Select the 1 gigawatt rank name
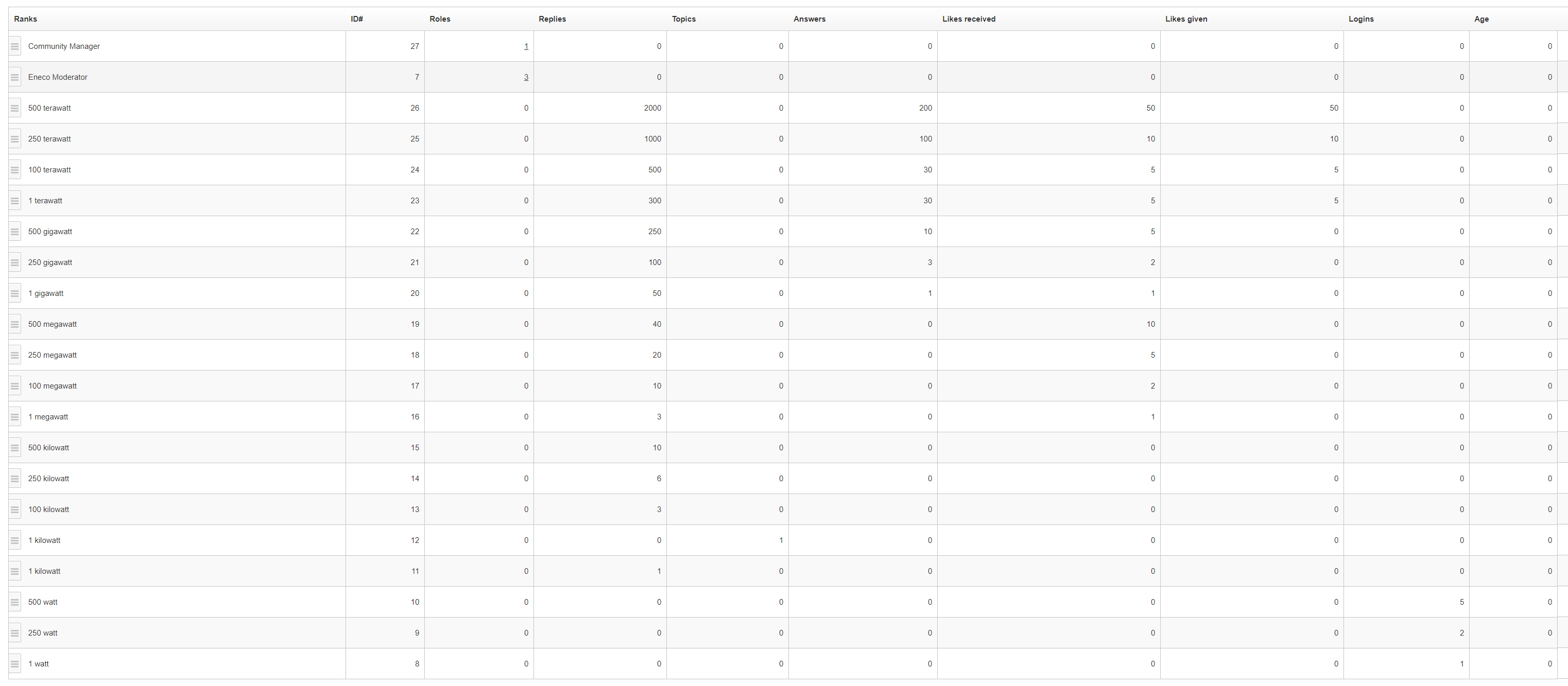1568x686 pixels. (x=46, y=294)
